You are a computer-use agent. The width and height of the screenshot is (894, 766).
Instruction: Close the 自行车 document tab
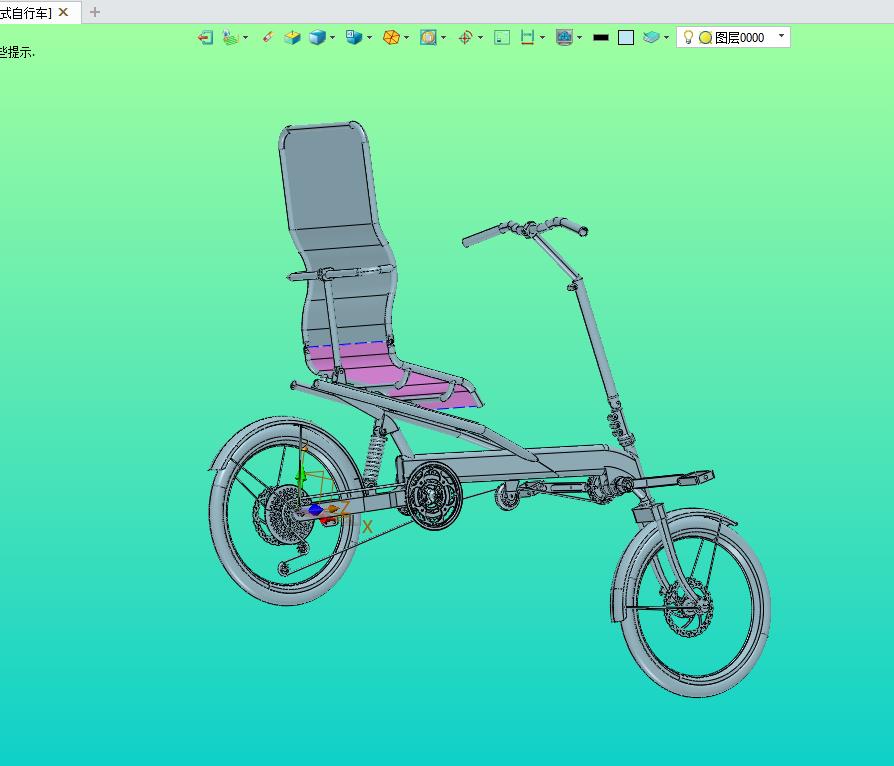tap(64, 12)
